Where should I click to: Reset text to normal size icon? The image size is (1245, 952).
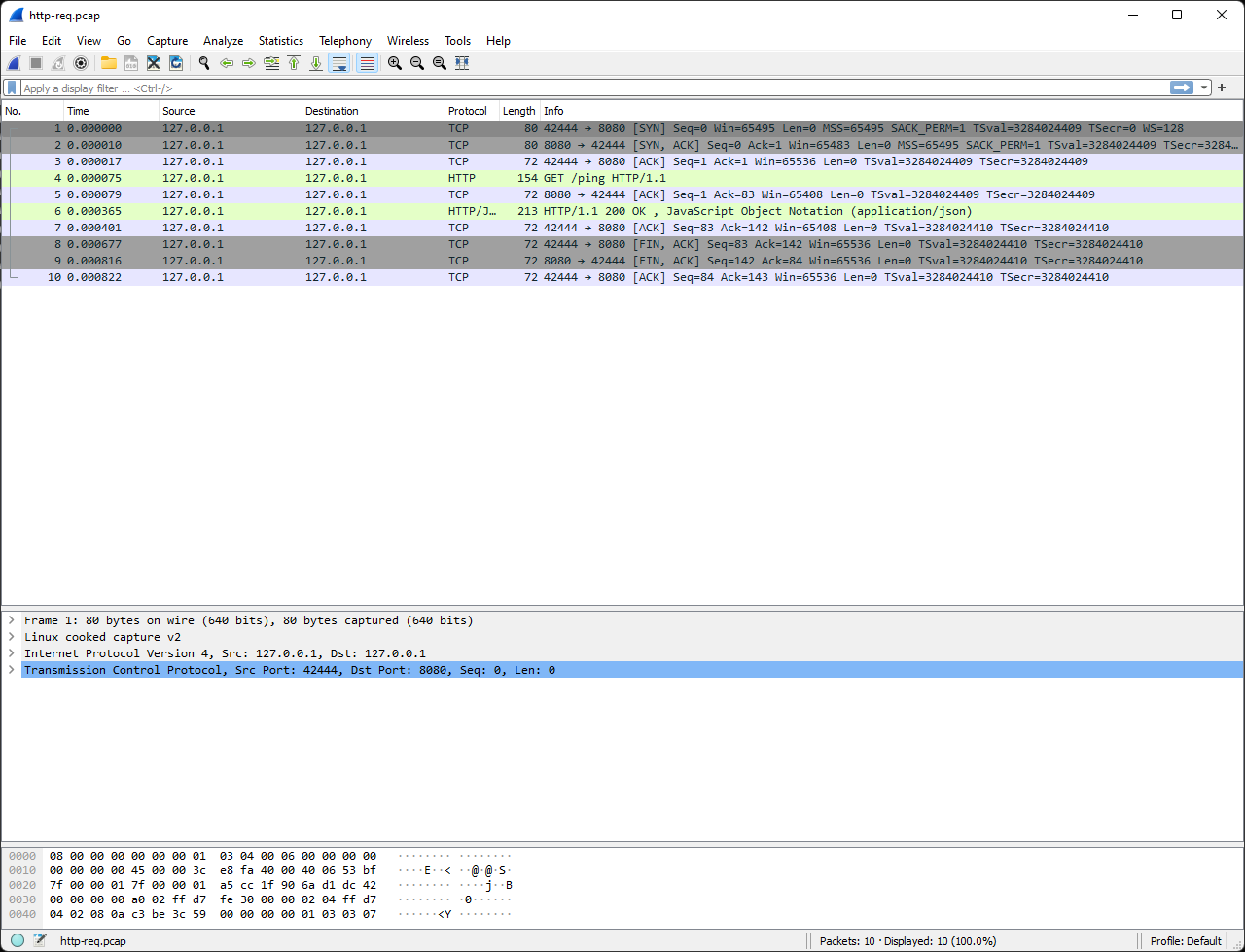[x=440, y=63]
